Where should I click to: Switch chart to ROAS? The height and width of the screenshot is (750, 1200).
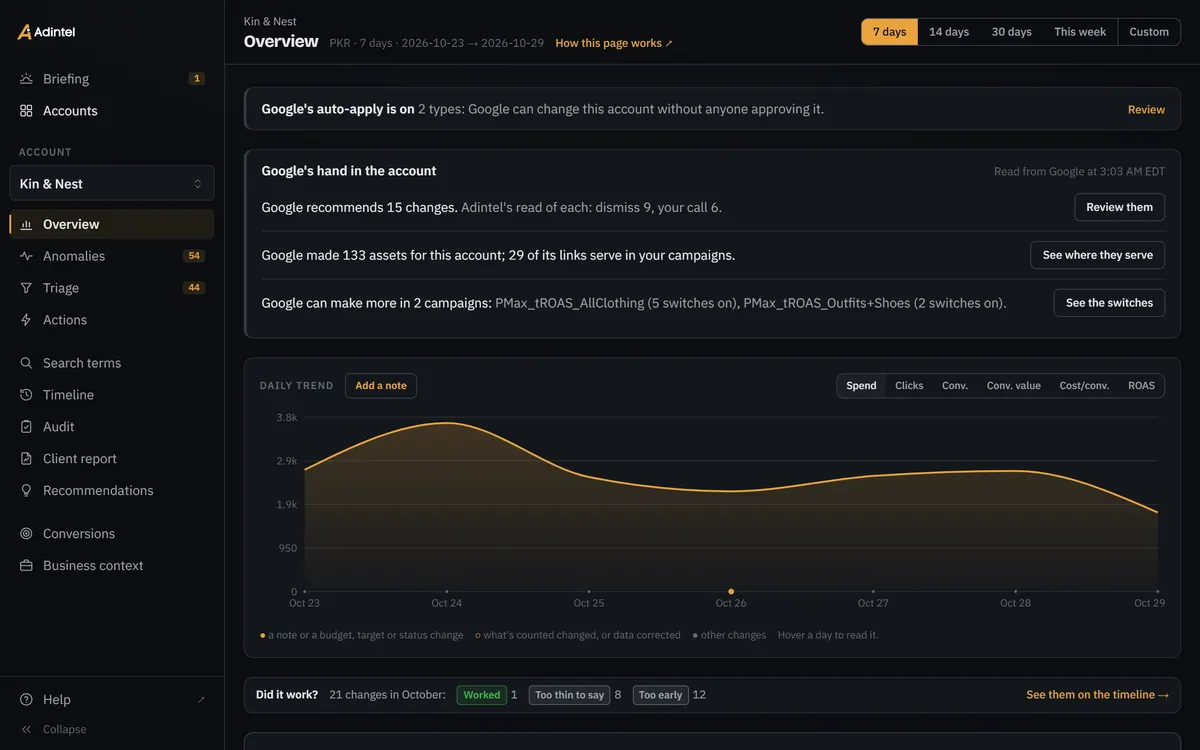click(1141, 386)
